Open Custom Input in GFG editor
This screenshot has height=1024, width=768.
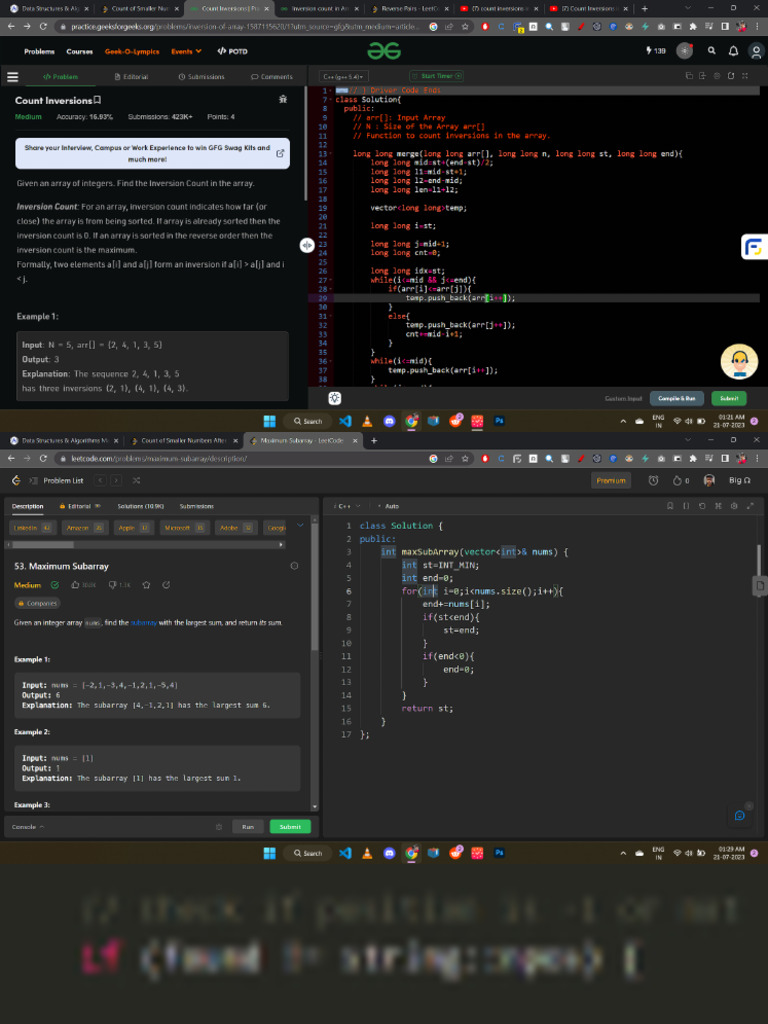(x=623, y=398)
